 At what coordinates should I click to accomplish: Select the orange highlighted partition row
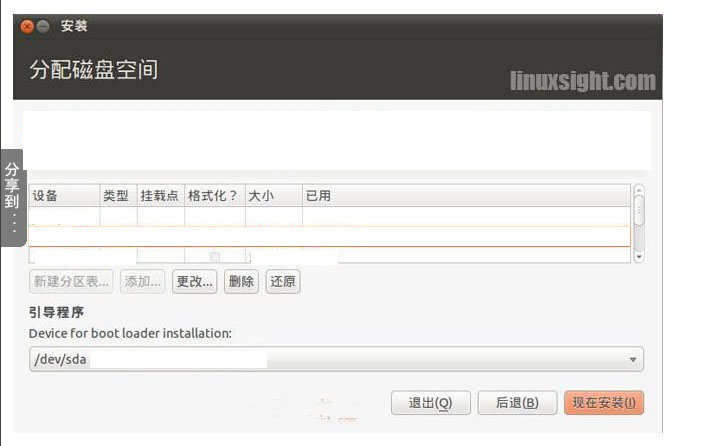point(330,236)
